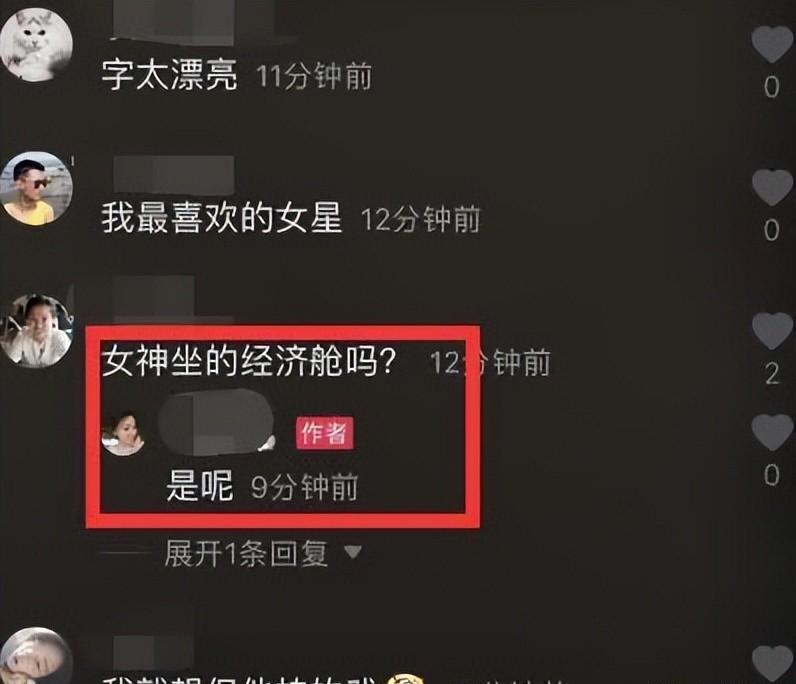Tap the author's reply text "是呢"
796x684 pixels.
200,485
